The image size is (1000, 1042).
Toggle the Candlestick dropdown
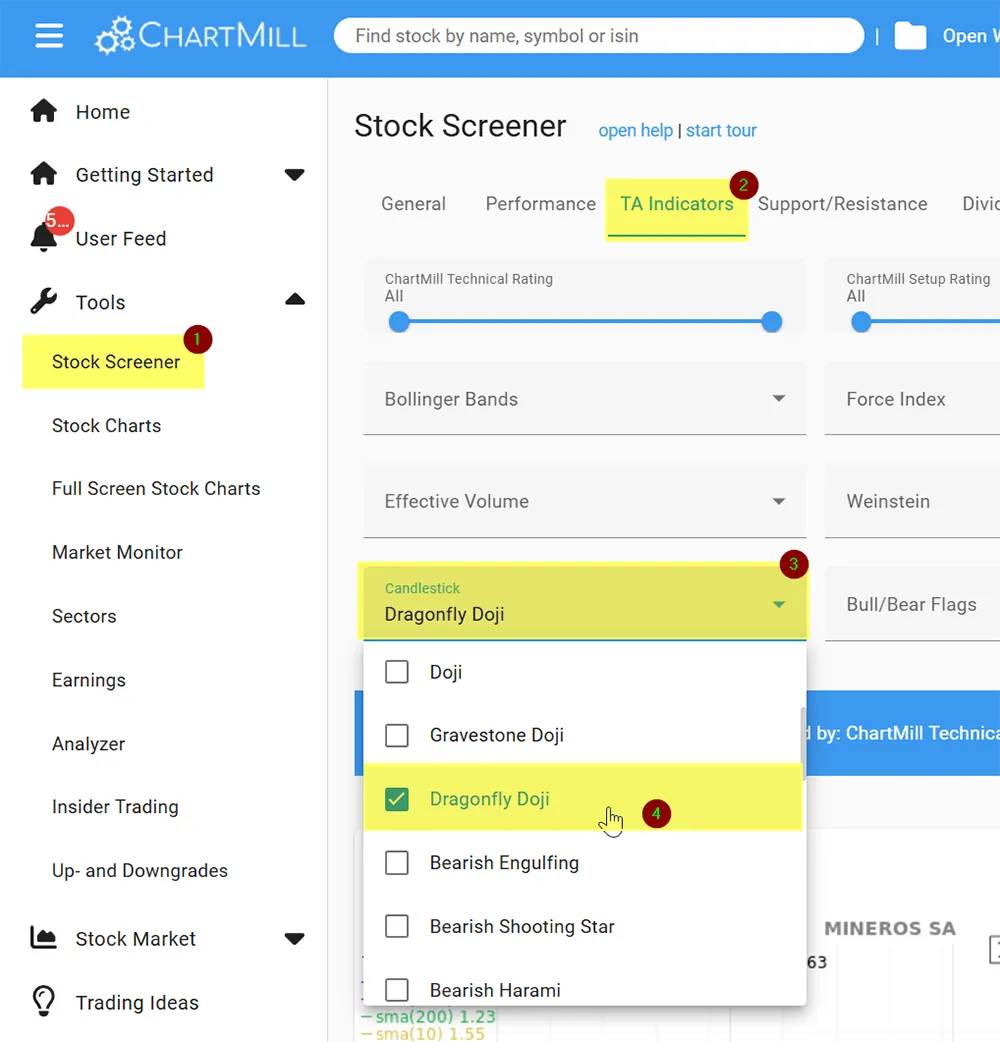(585, 603)
